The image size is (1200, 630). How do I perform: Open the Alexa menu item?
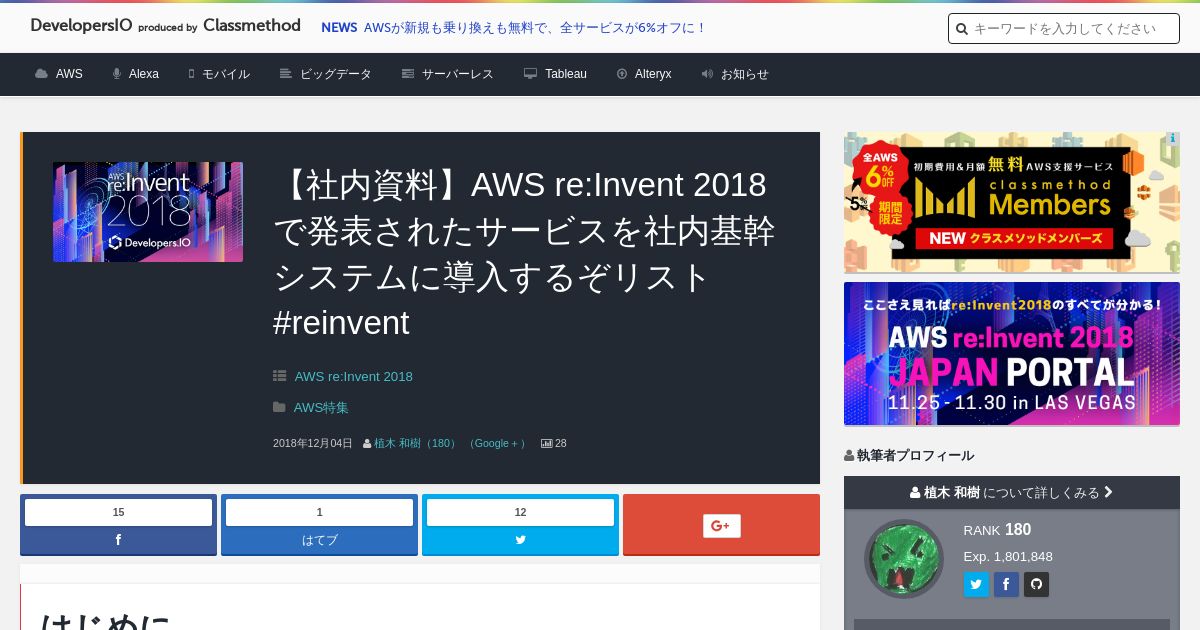(x=135, y=74)
